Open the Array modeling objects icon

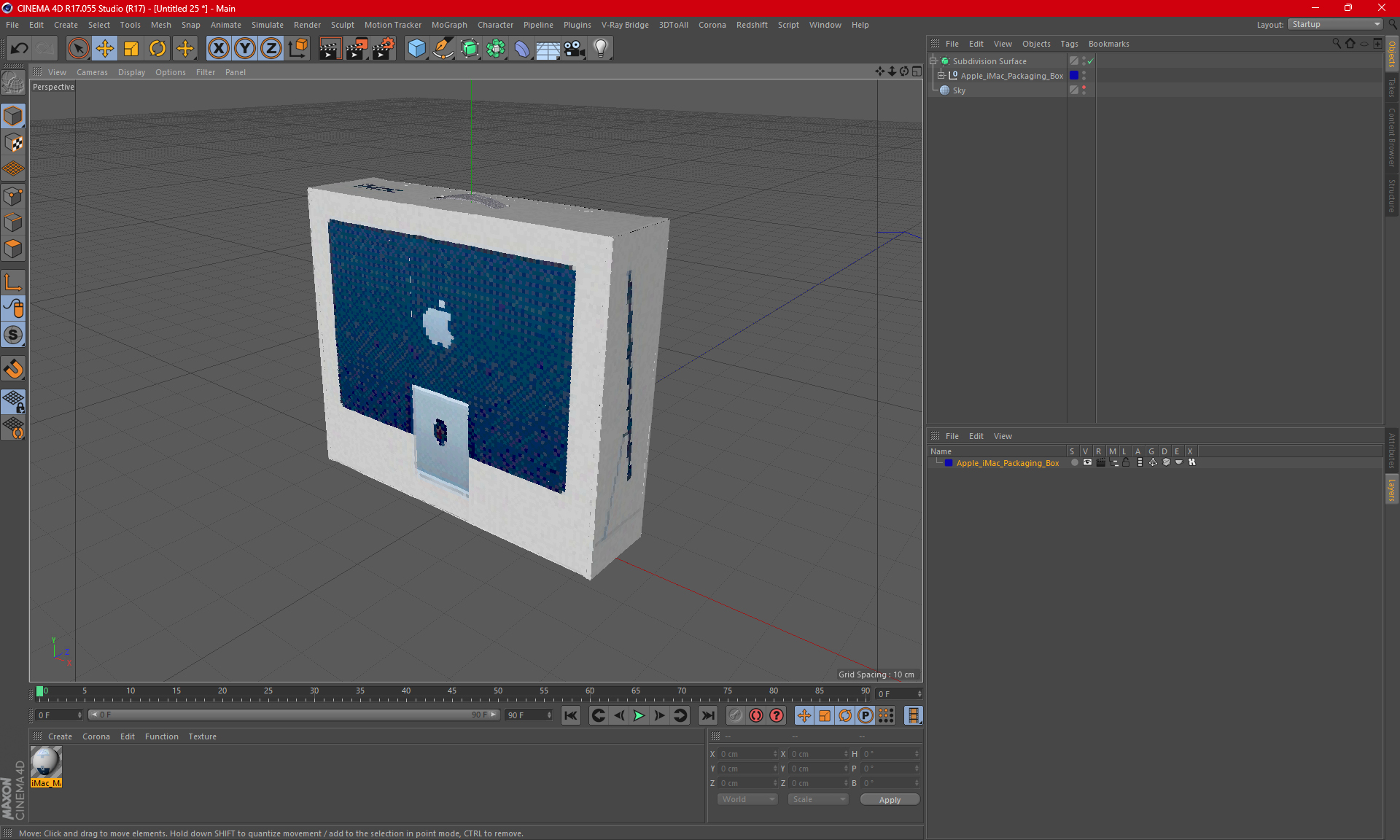point(496,49)
